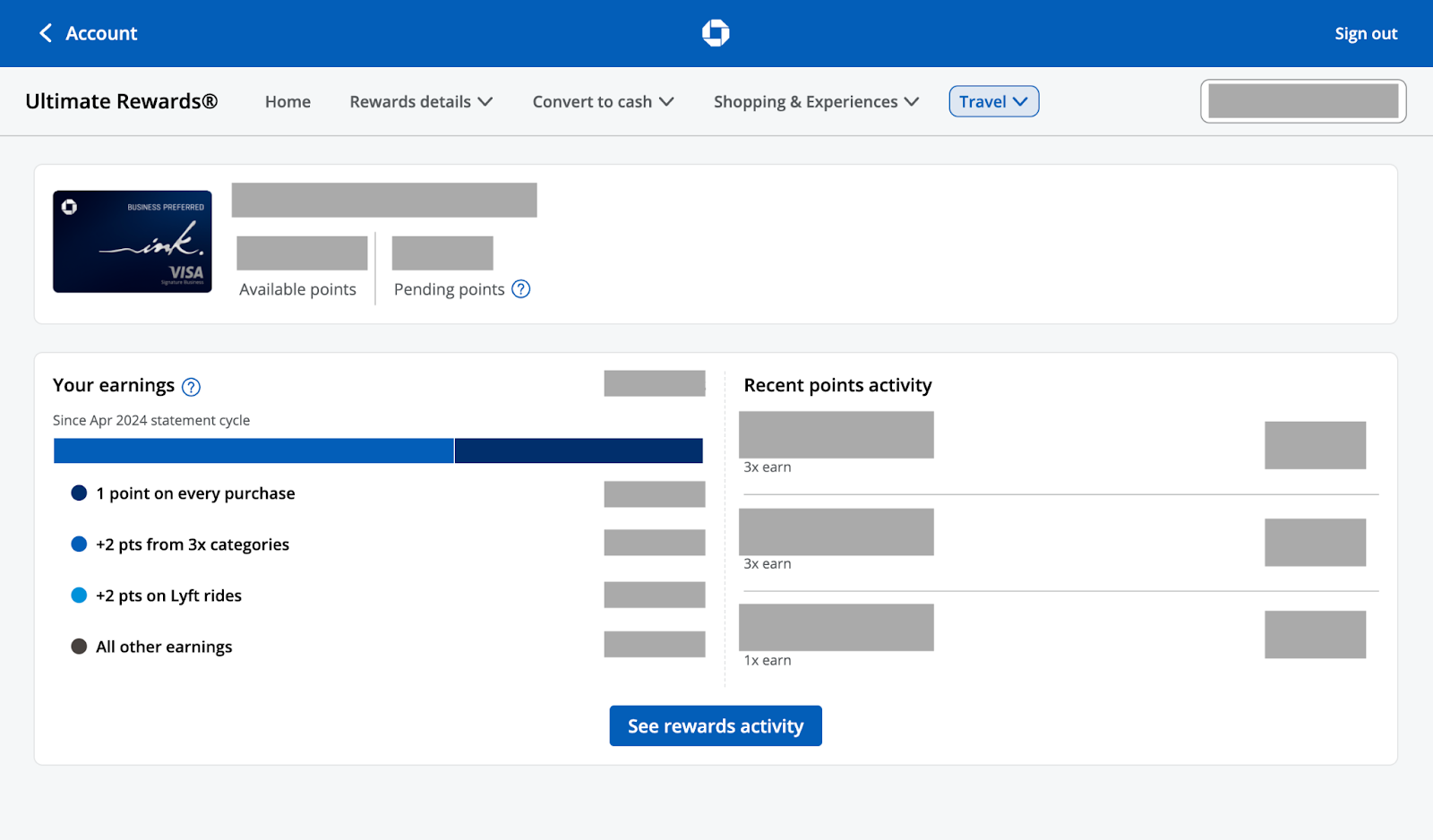Image resolution: width=1433 pixels, height=840 pixels.
Task: Click the Chase logo in header
Action: [716, 33]
